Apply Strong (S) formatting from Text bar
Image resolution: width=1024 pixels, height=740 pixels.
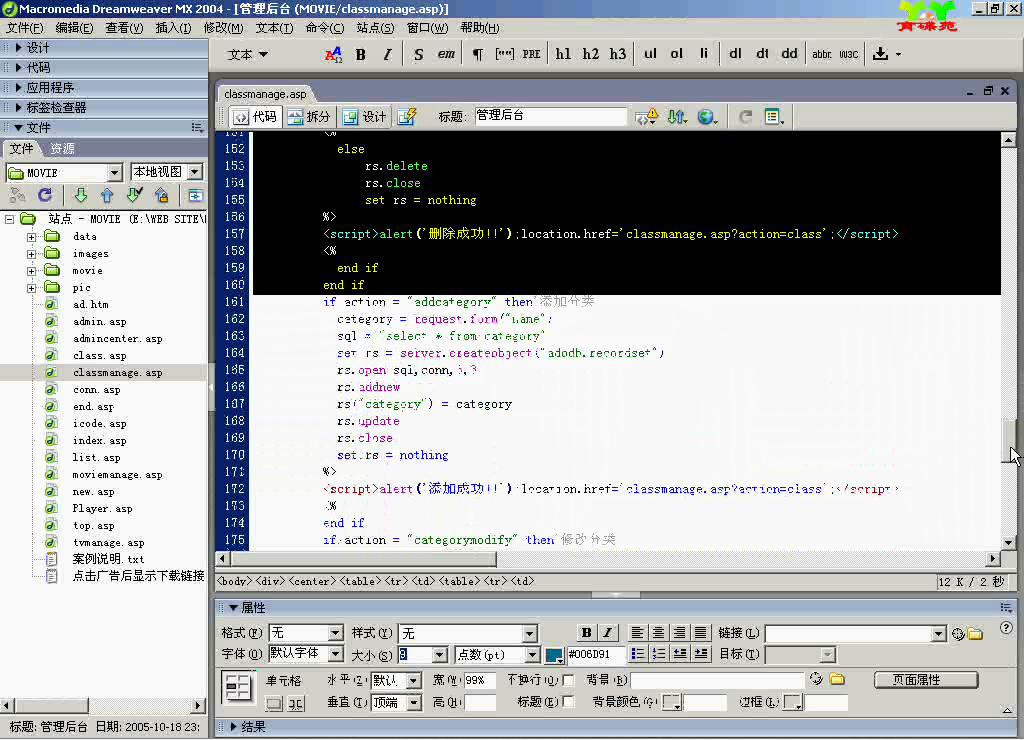pyautogui.click(x=418, y=54)
